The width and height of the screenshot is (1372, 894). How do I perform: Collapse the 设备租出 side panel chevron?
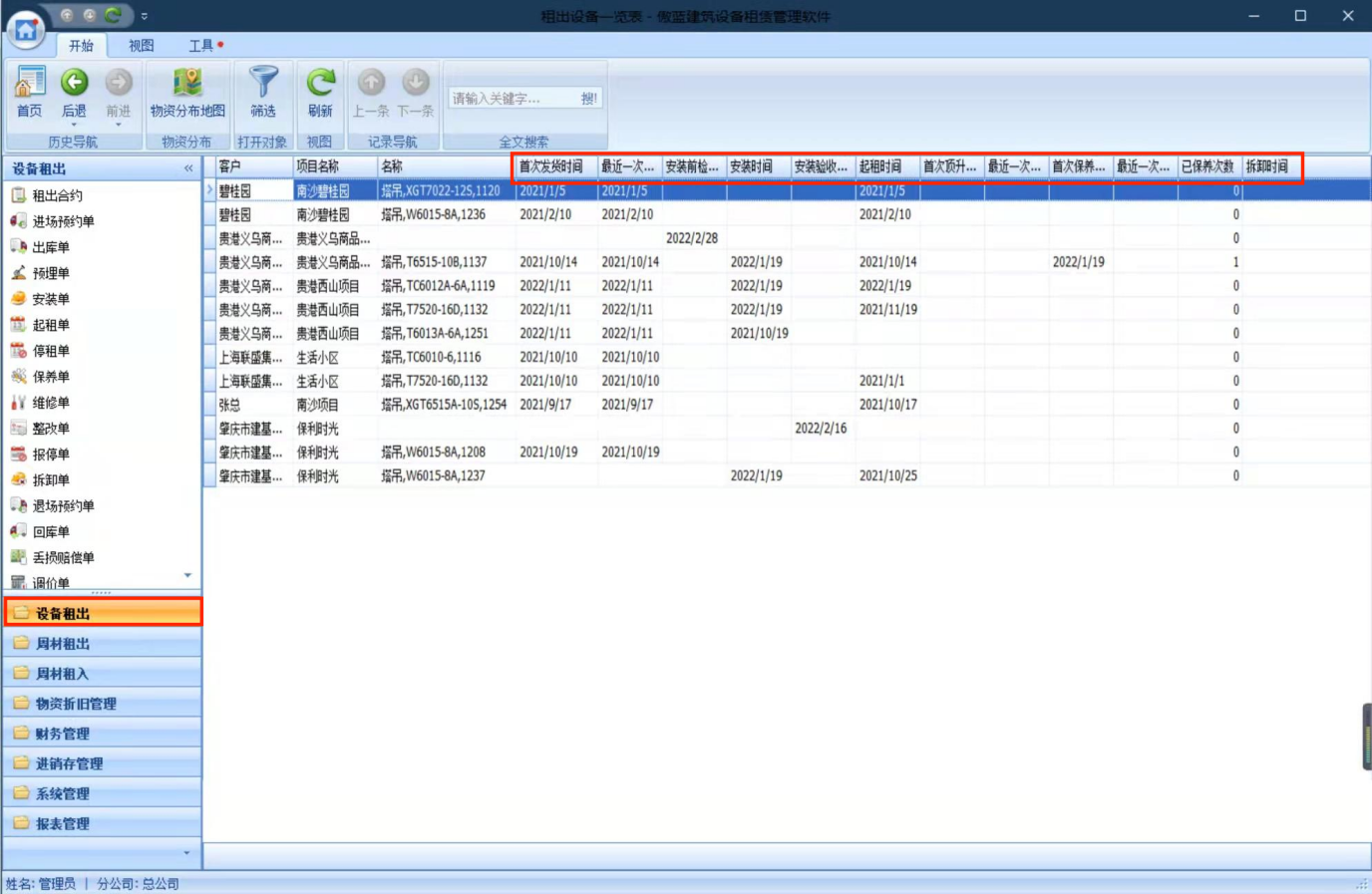tap(188, 168)
